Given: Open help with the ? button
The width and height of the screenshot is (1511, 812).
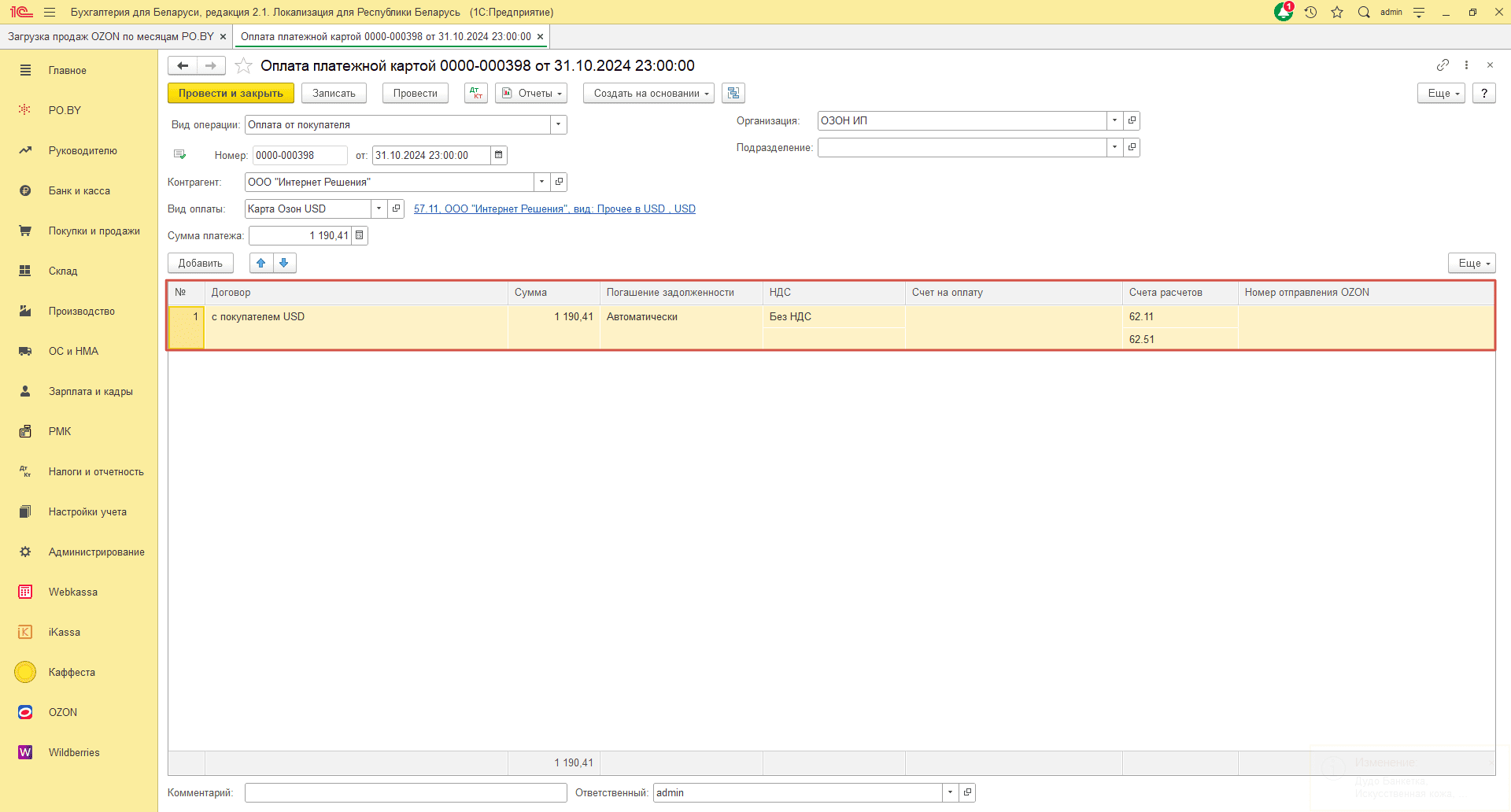Looking at the screenshot, I should click(x=1483, y=93).
